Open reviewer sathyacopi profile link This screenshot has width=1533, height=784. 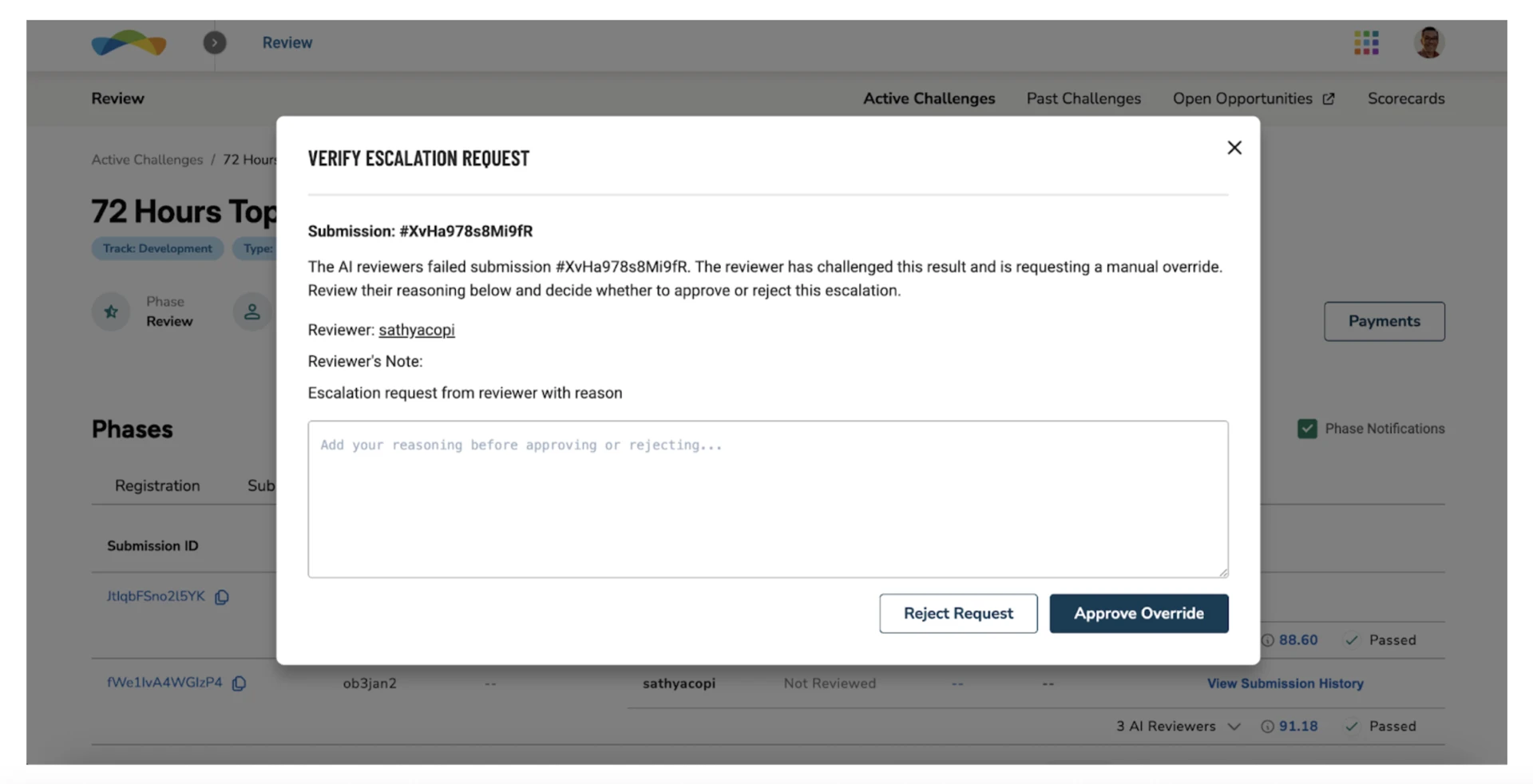coord(416,330)
